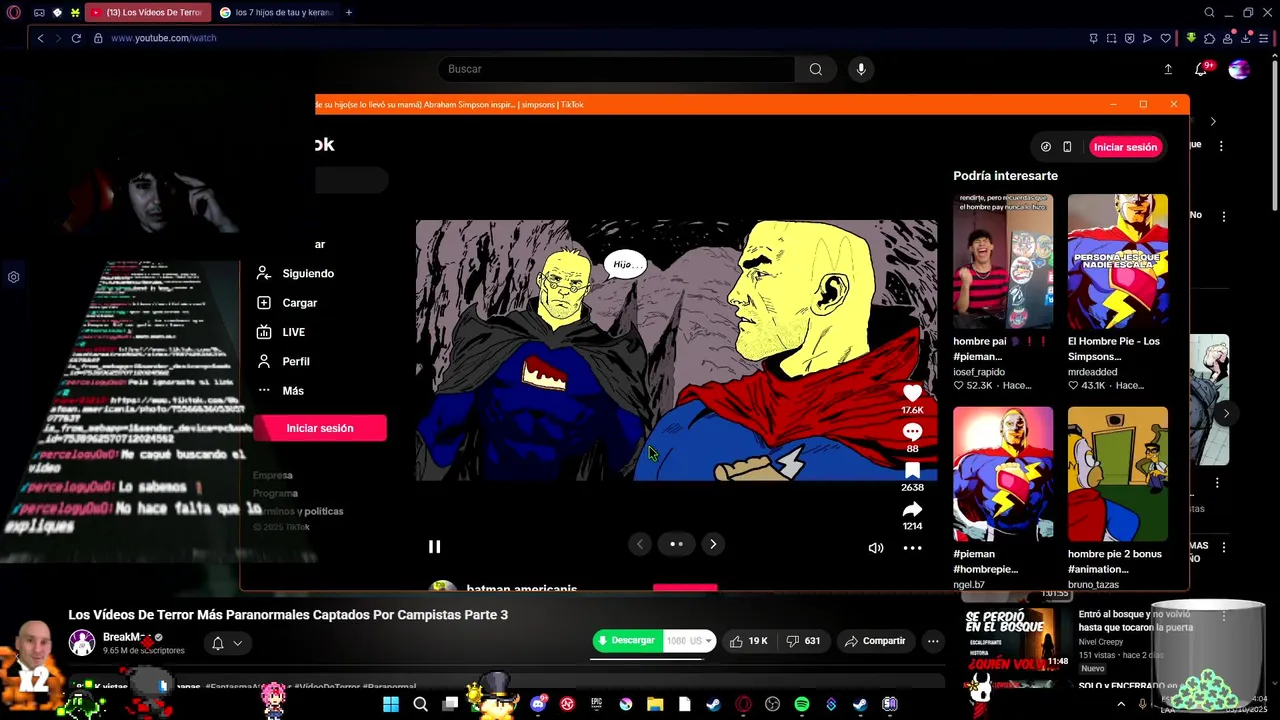Screen dimensions: 1280x720
Task: Click YouTube search magnifier button
Action: [816, 69]
